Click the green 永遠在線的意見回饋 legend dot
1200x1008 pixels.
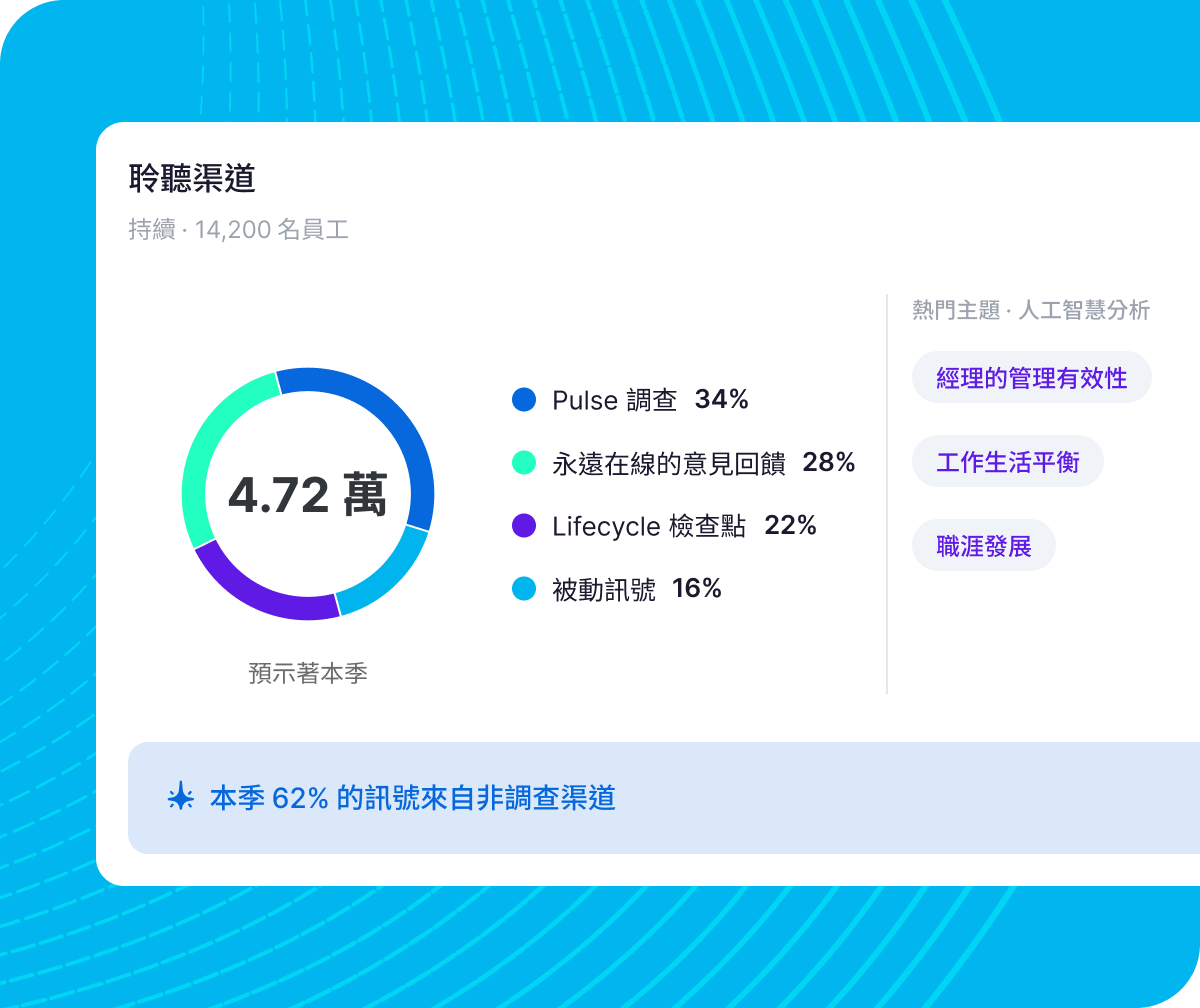tap(524, 463)
